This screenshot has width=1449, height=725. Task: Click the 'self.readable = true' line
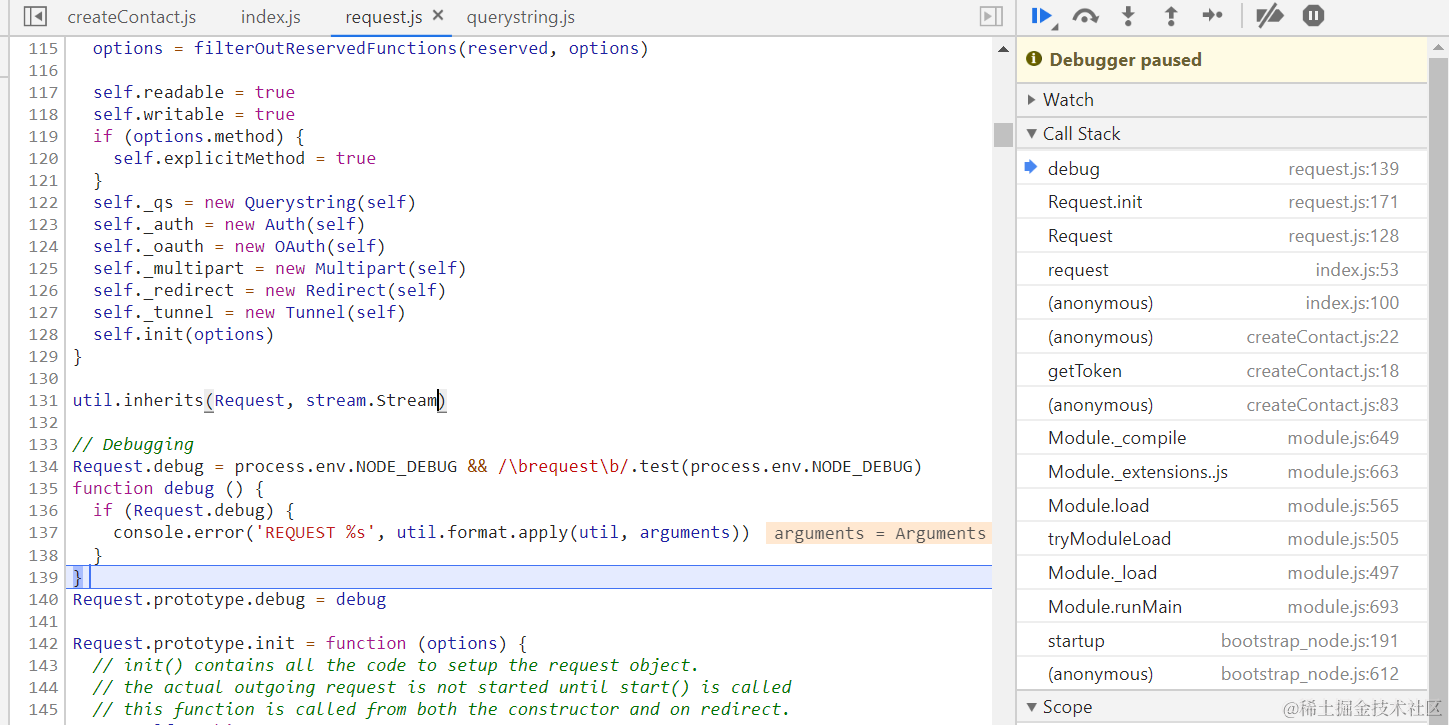tap(194, 92)
